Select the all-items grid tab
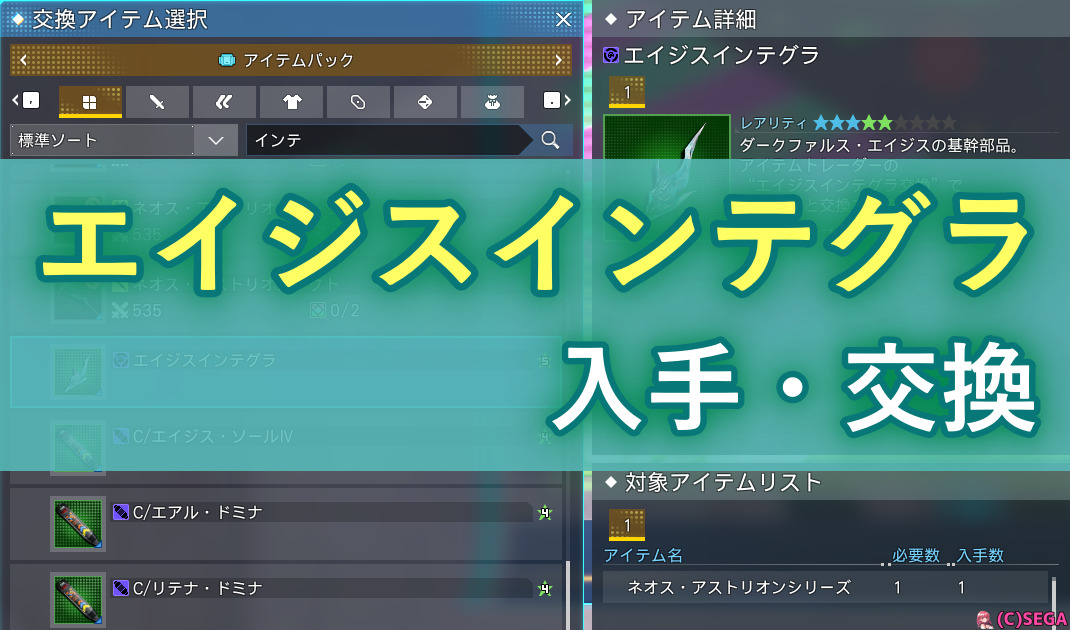The height and width of the screenshot is (630, 1070). click(x=90, y=102)
